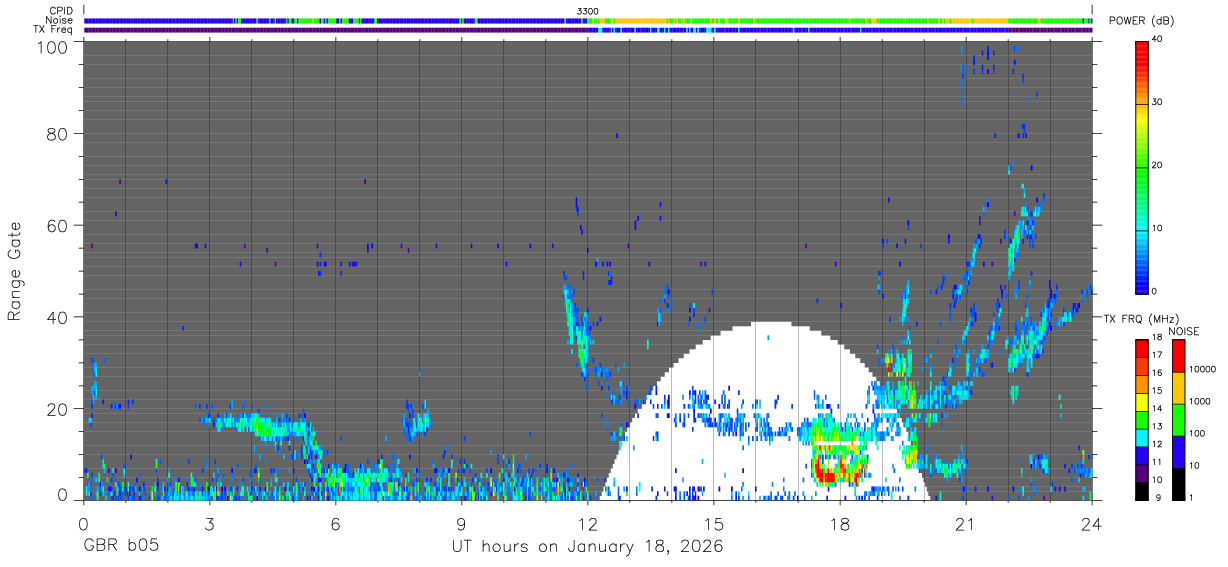Click the 'TX Freq' row label

tap(53, 29)
